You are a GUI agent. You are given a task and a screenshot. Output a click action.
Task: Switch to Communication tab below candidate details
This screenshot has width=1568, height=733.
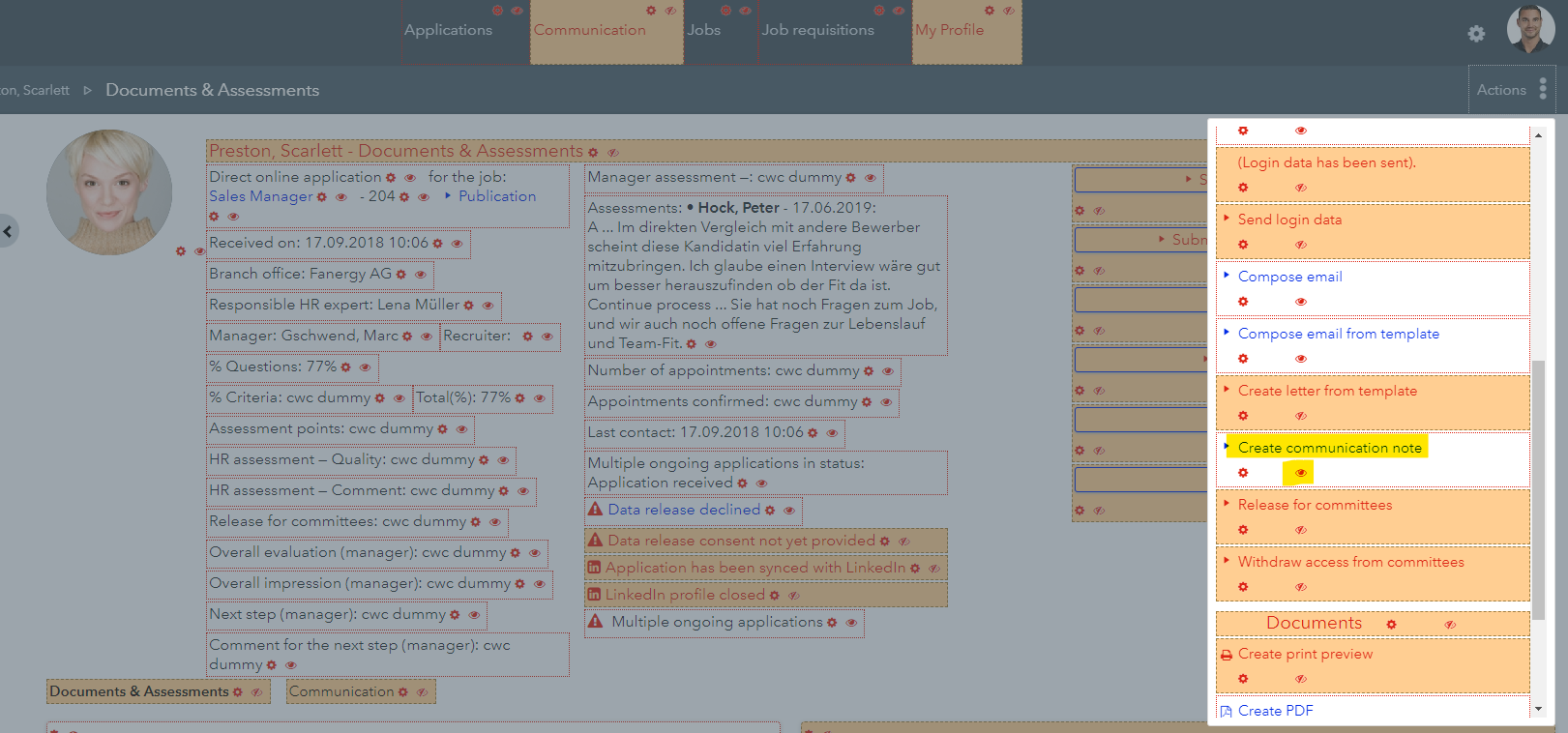pyautogui.click(x=341, y=691)
